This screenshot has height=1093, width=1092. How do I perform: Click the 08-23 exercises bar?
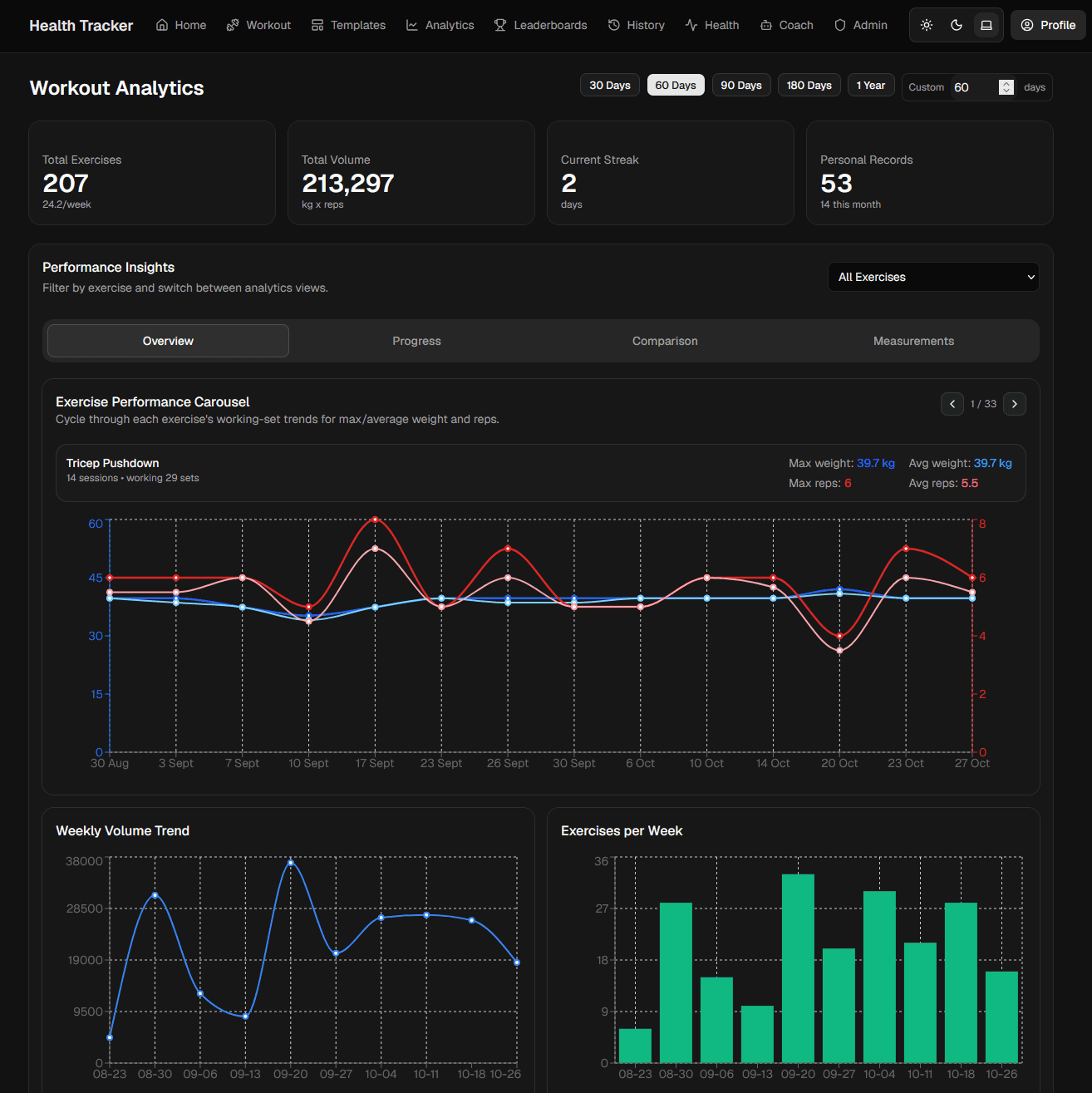(x=635, y=1046)
